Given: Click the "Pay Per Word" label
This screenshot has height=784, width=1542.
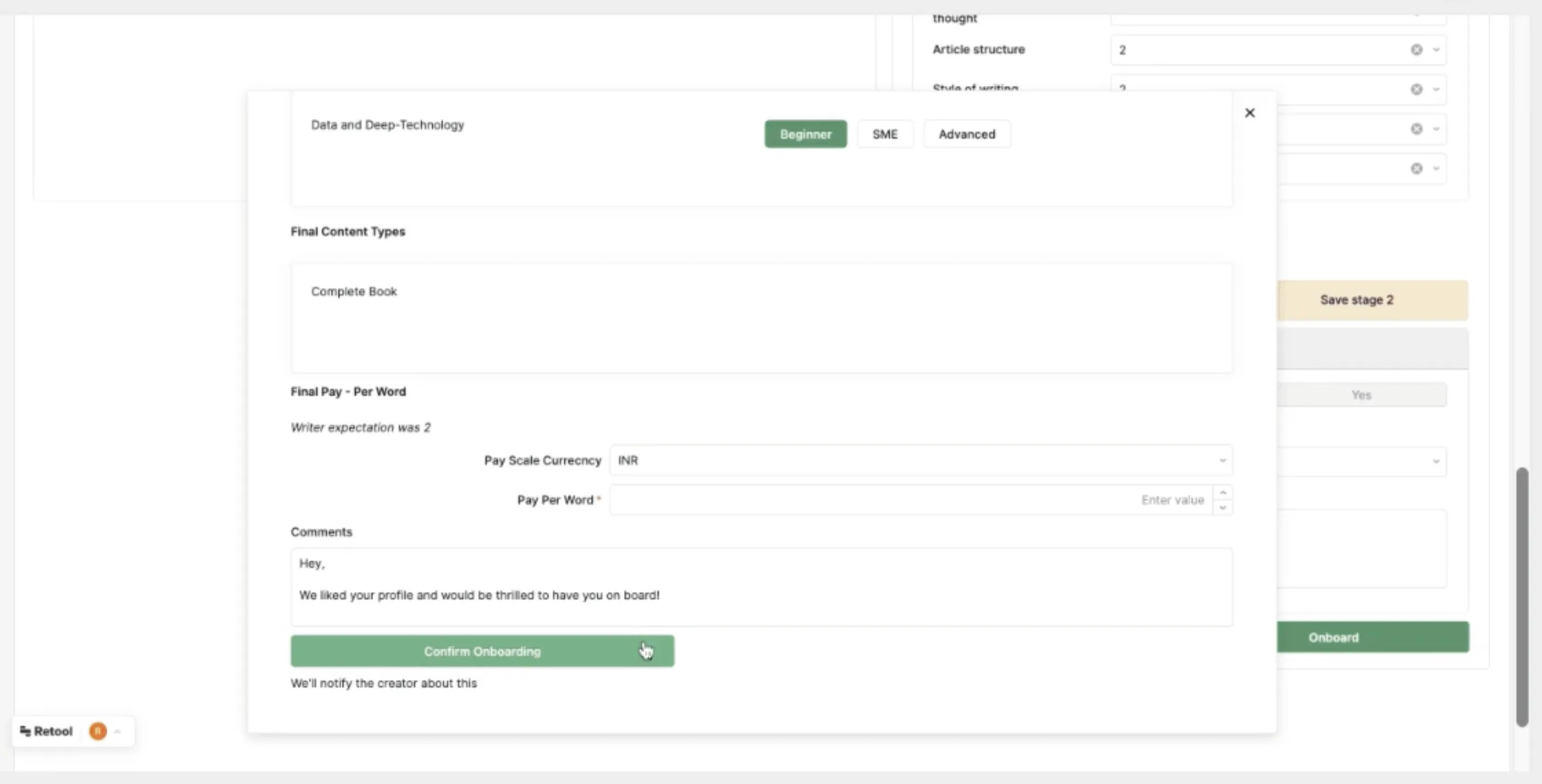Looking at the screenshot, I should pyautogui.click(x=555, y=500).
